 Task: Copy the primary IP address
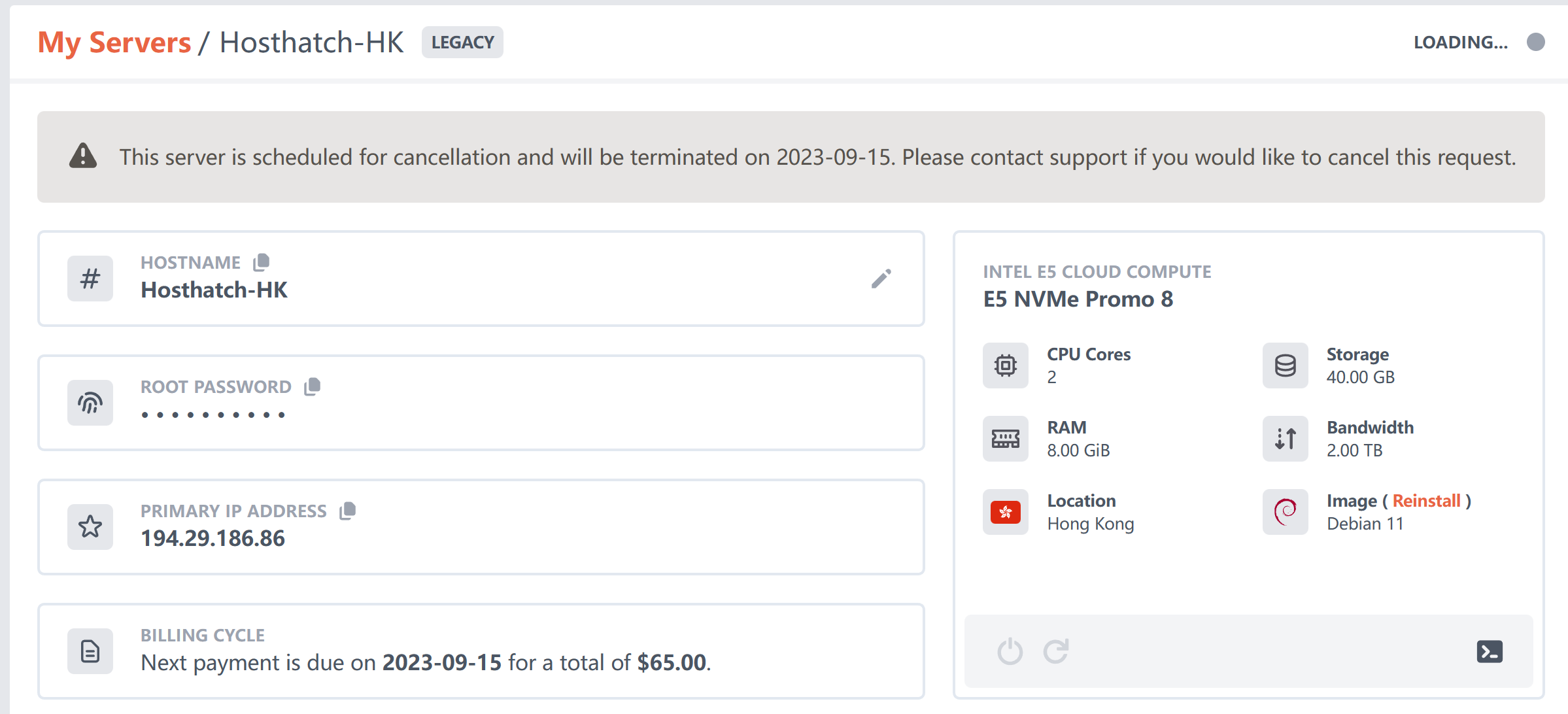[348, 511]
